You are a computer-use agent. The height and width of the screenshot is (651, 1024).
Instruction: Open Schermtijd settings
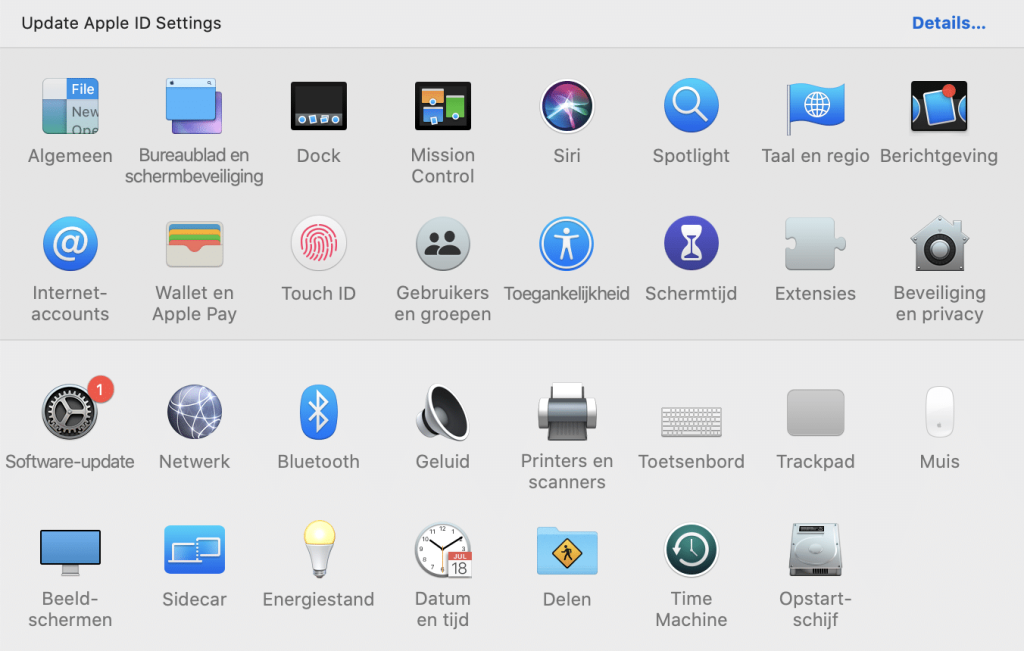[691, 244]
